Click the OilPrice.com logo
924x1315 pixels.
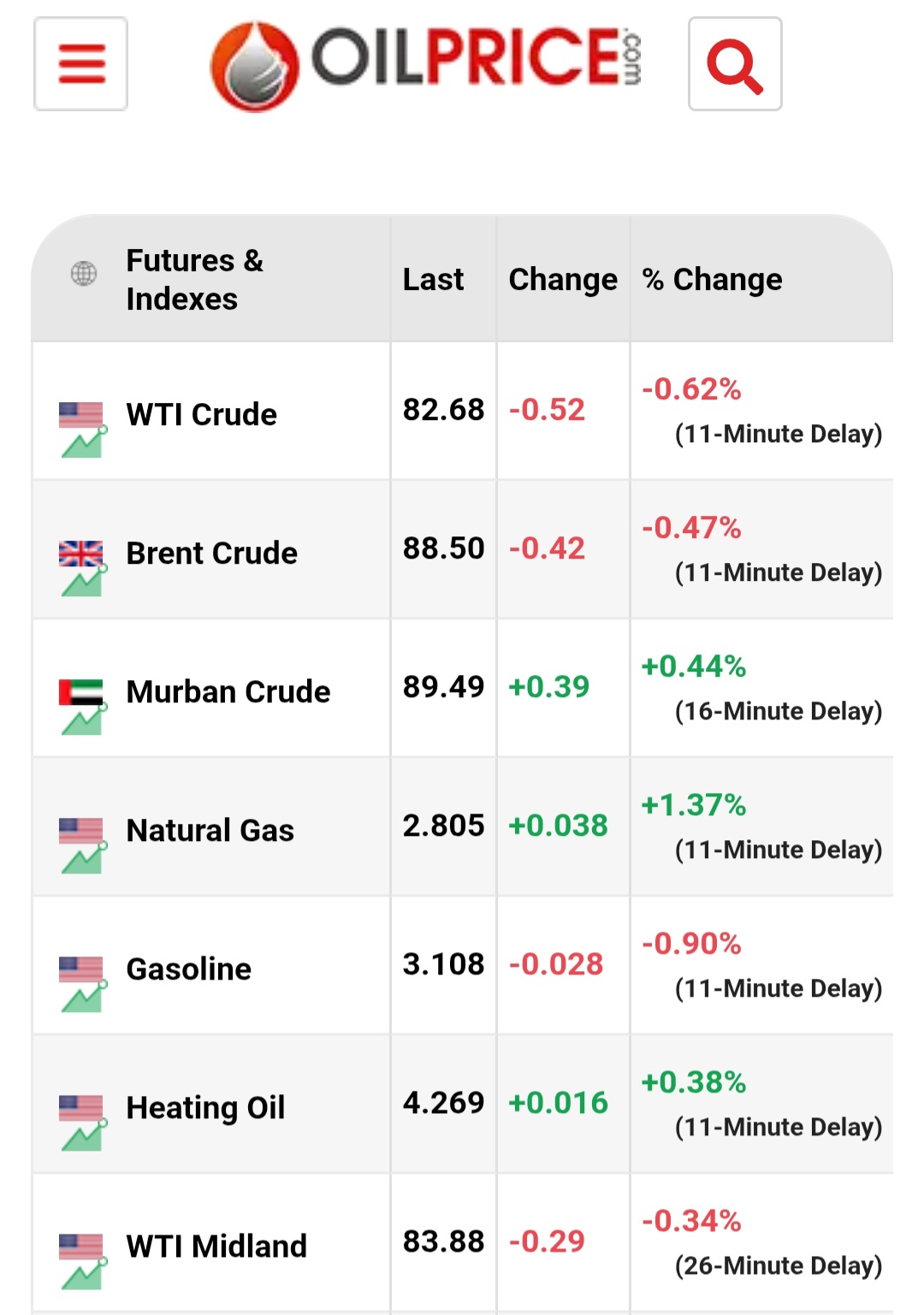tap(425, 64)
